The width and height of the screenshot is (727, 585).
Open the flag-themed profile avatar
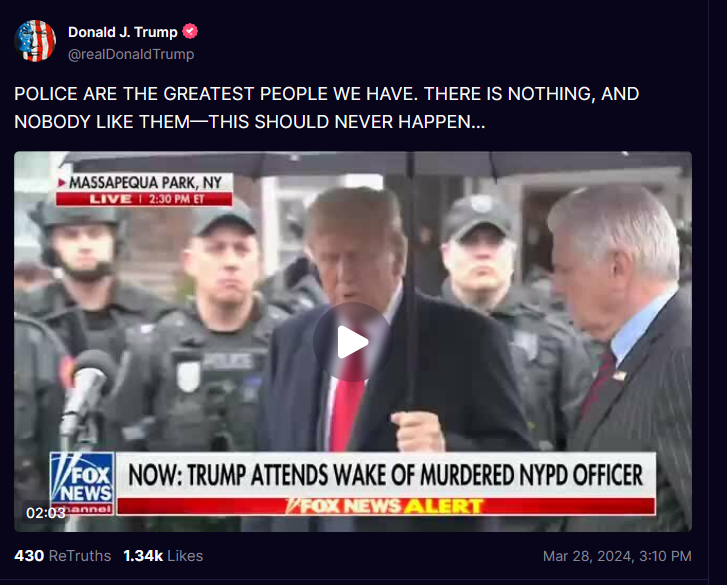pyautogui.click(x=35, y=41)
